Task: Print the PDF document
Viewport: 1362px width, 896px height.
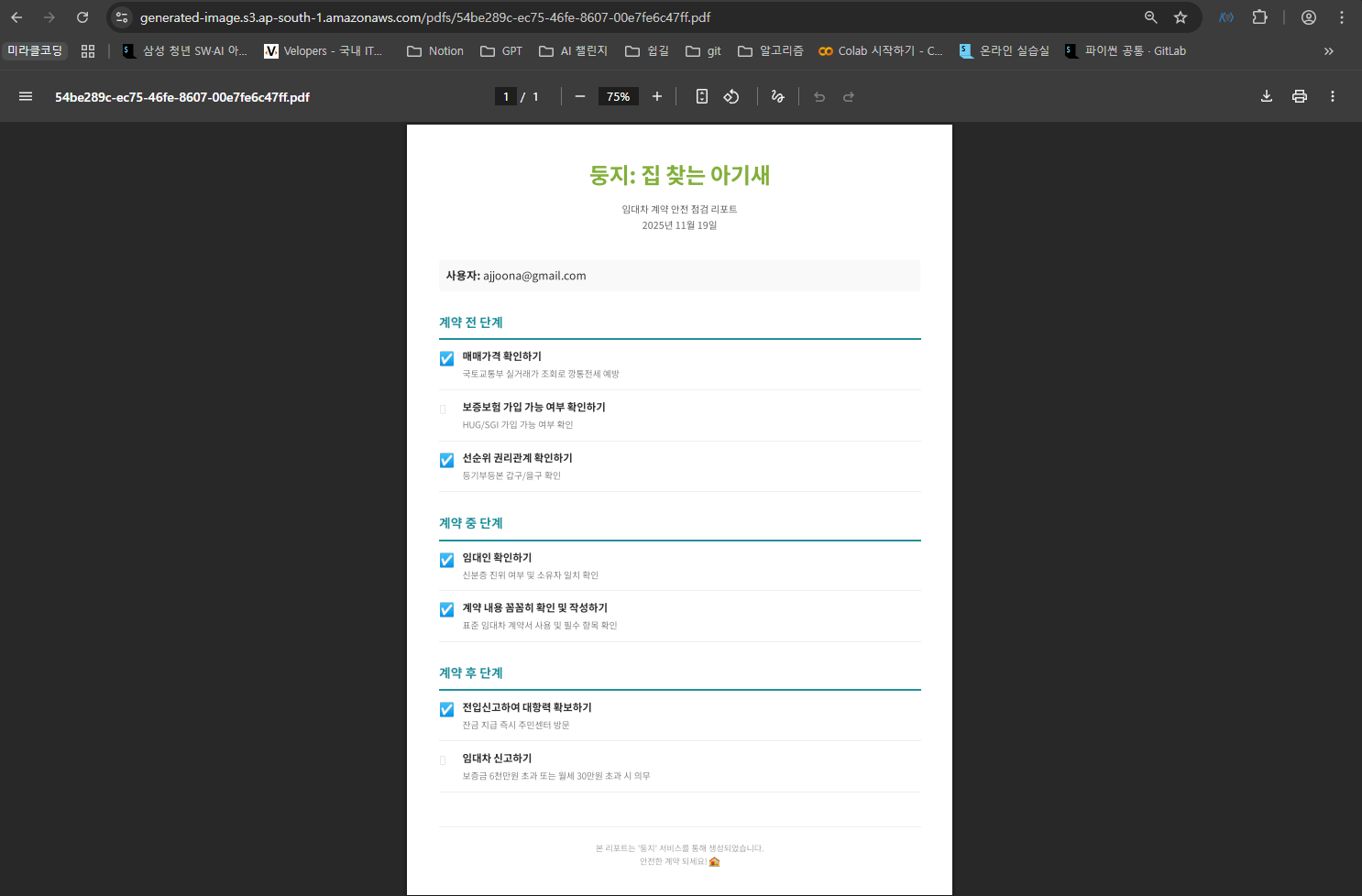Action: (1299, 96)
